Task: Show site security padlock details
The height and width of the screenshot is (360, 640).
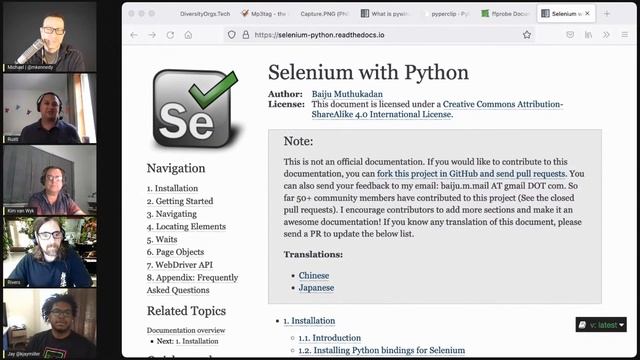Action: click(x=246, y=35)
